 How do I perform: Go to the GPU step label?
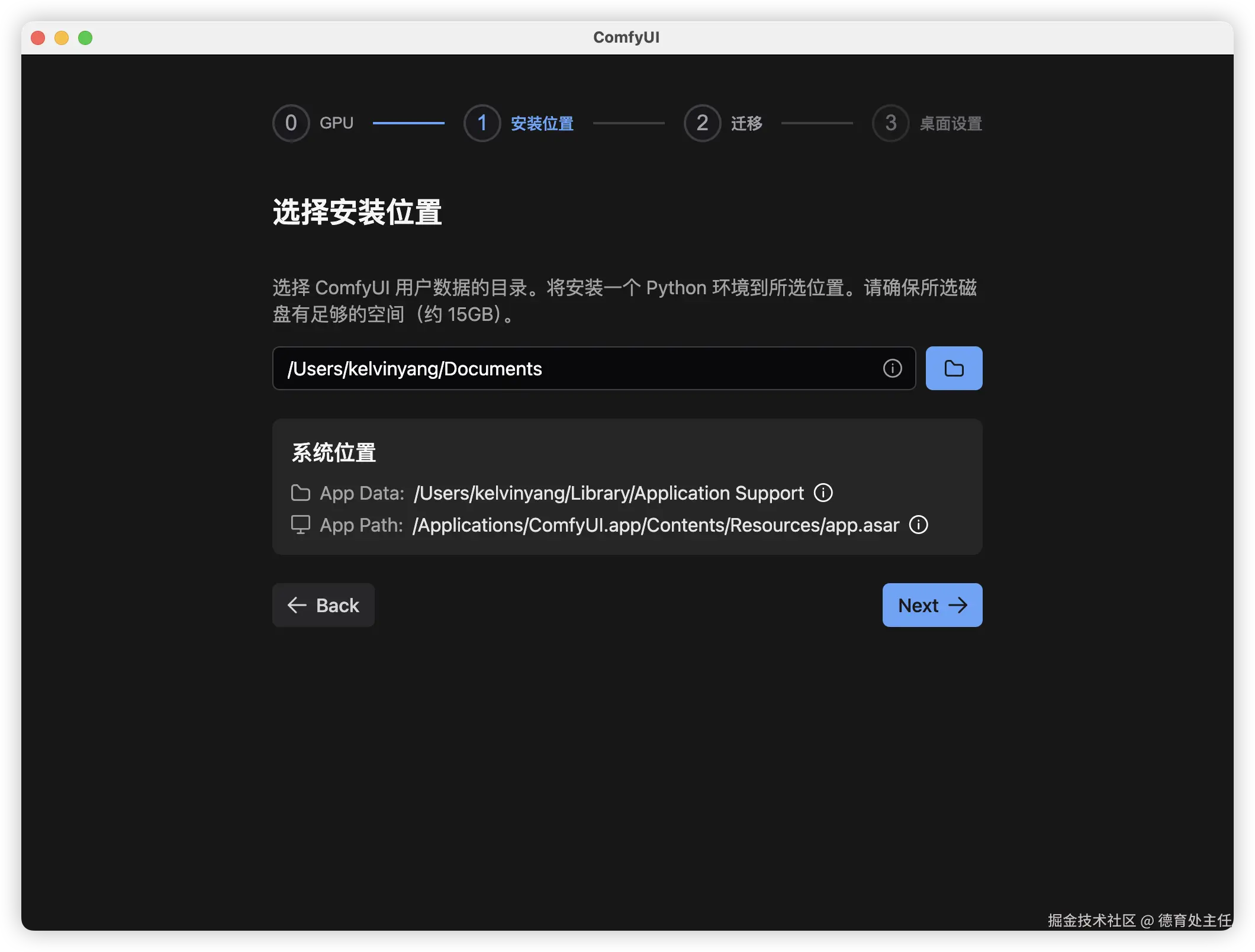point(336,123)
